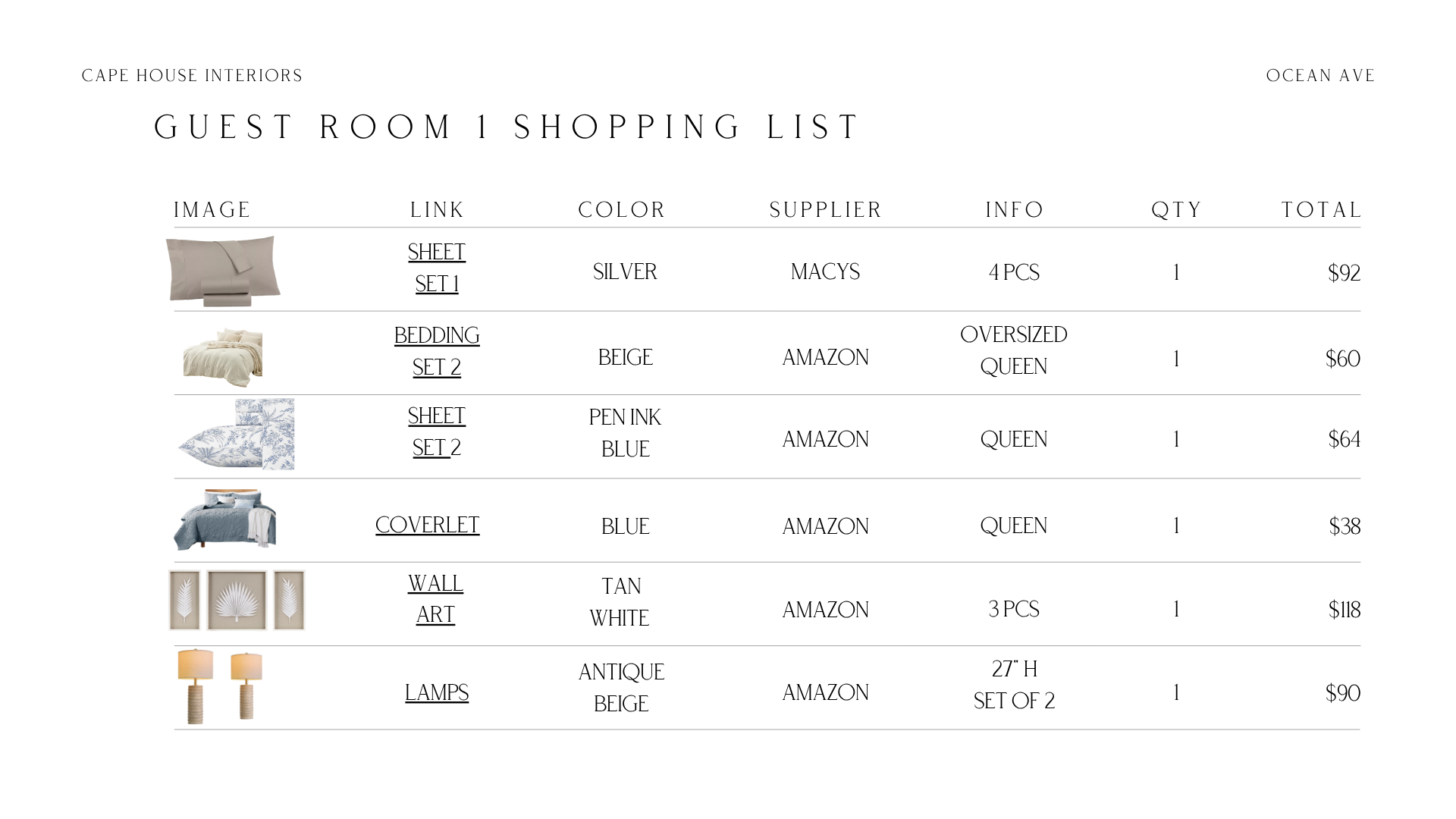Screen dimensions: 1456x819
Task: Select the table lamps image
Action: [220, 686]
